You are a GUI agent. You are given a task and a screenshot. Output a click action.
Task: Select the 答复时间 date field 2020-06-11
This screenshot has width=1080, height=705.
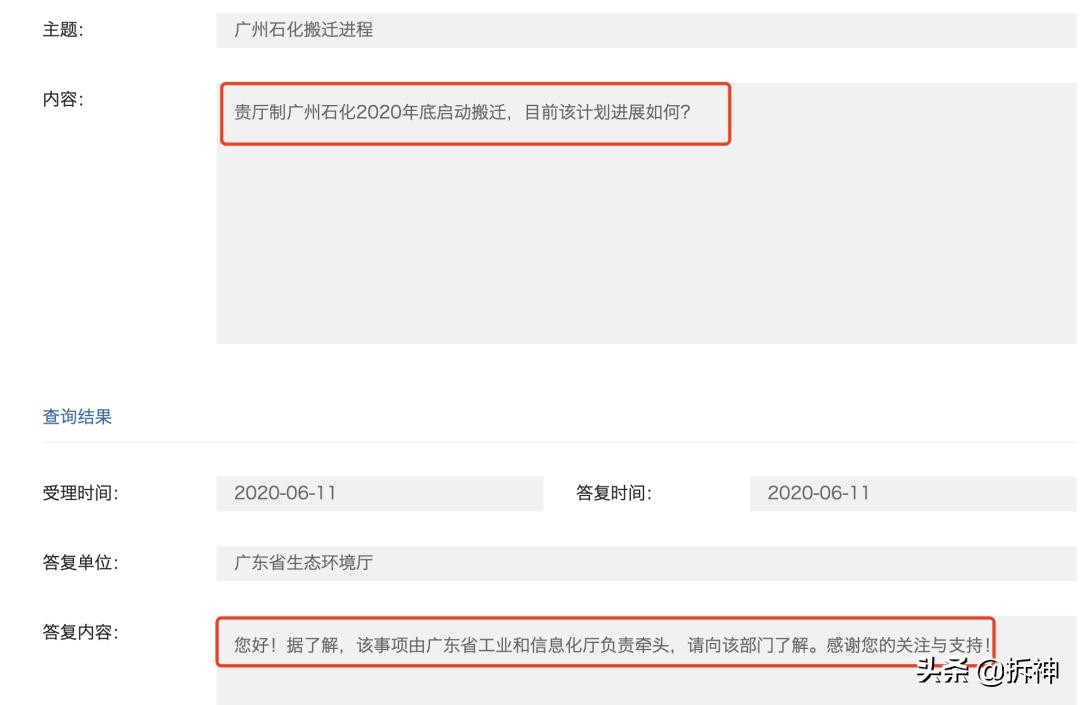click(x=913, y=493)
